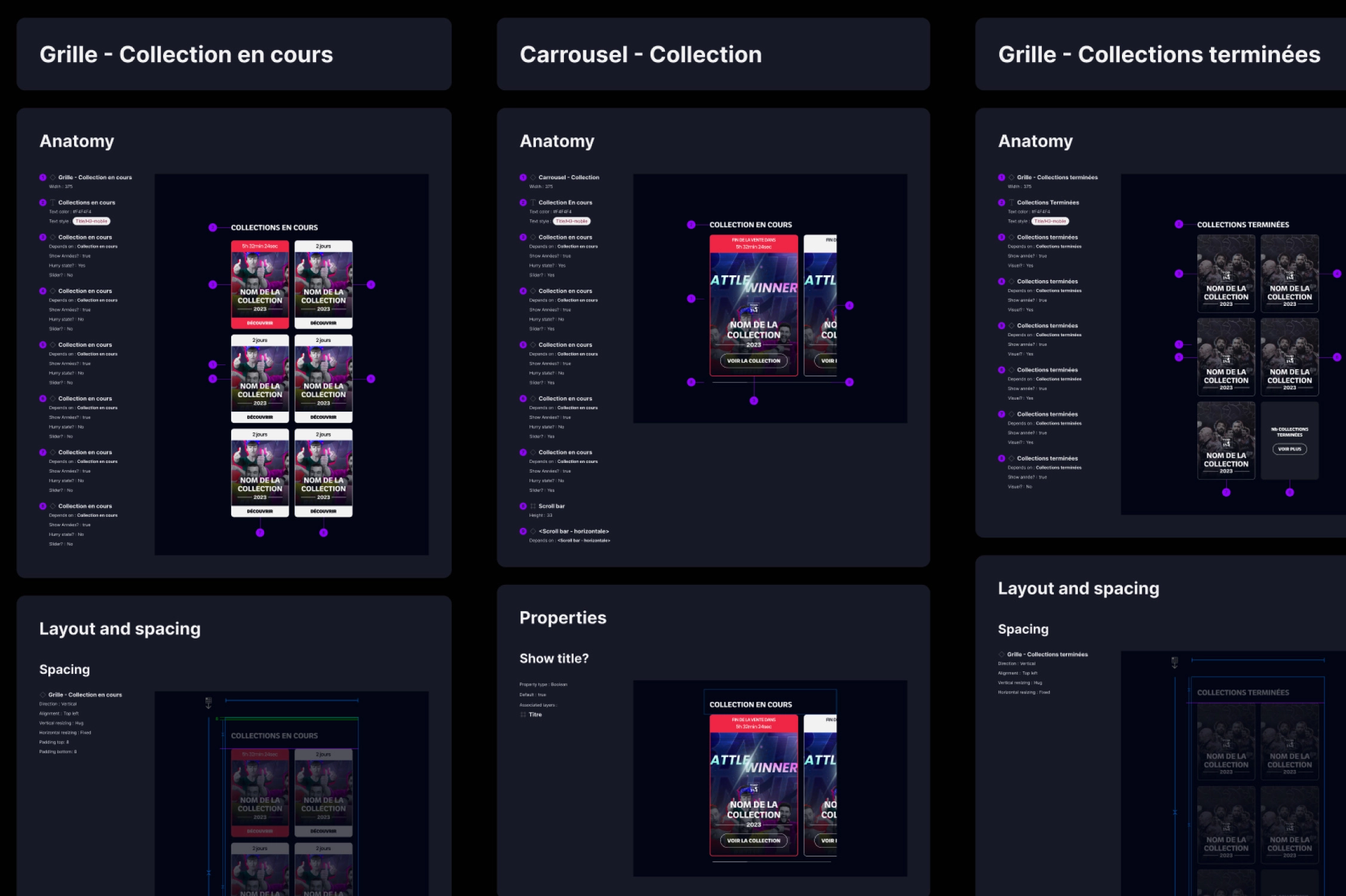This screenshot has height=896, width=1346.
Task: Click spacing indicator icon above Collections terminées spacing preview
Action: (x=1175, y=662)
